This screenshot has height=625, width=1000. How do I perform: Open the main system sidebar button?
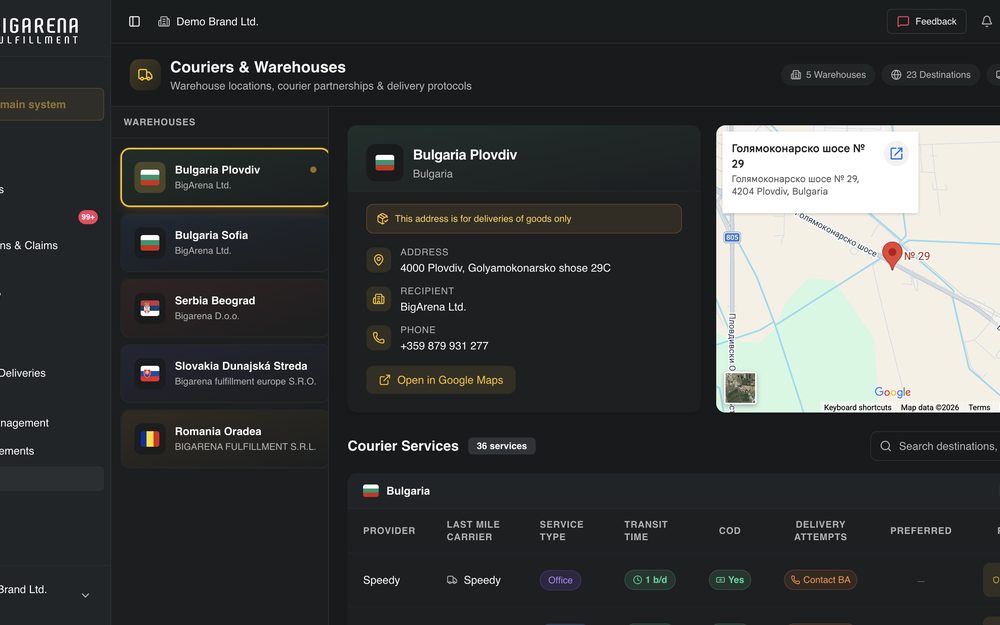pos(51,105)
